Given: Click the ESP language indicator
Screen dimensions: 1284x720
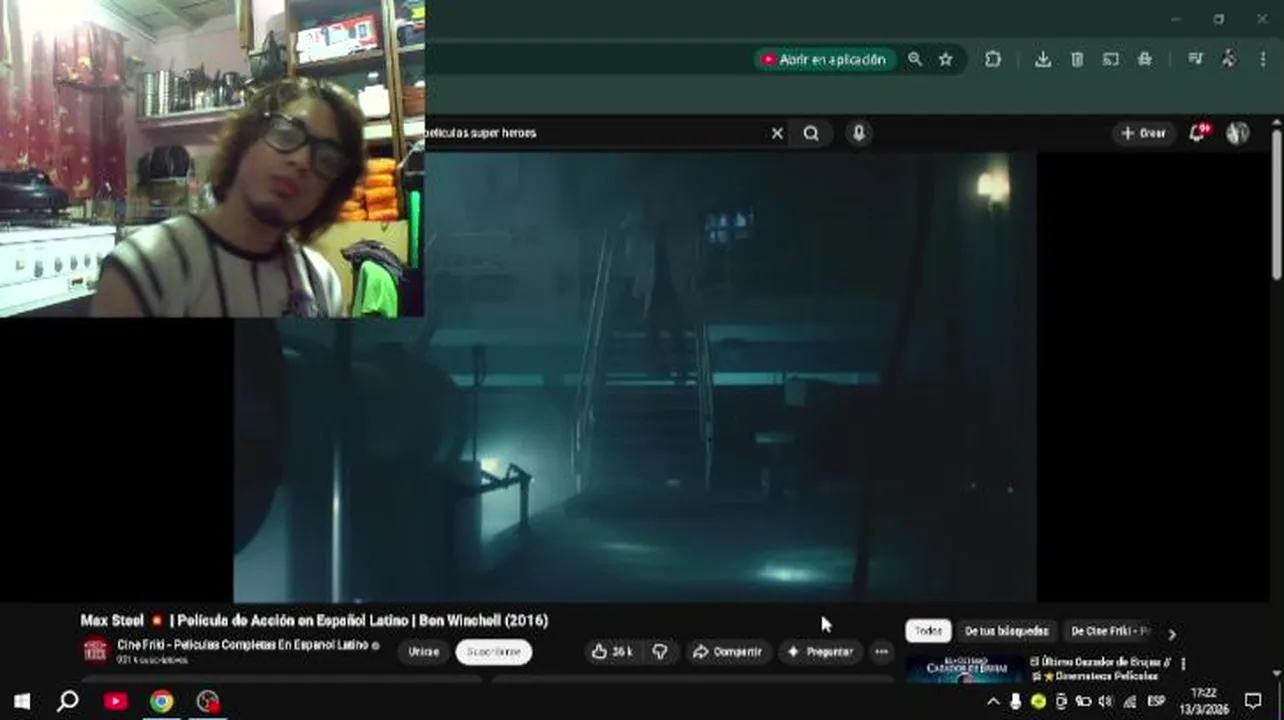Looking at the screenshot, I should (x=1156, y=702).
